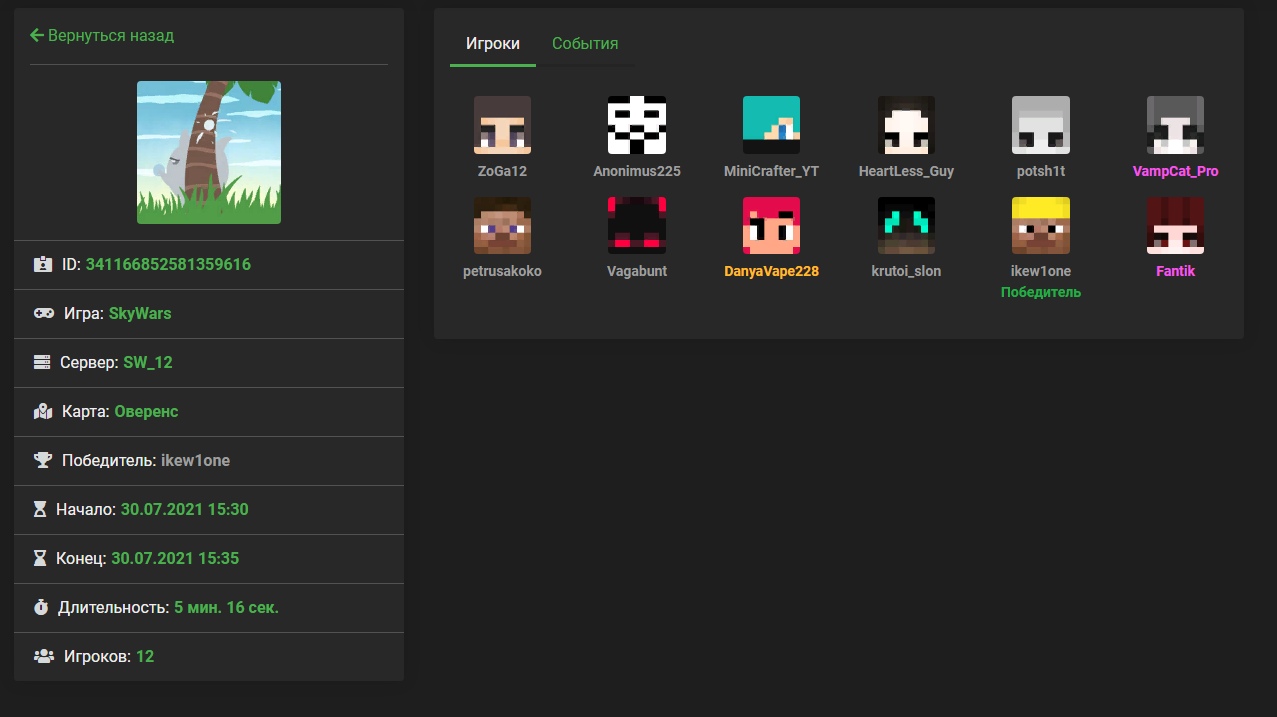This screenshot has height=717, width=1277.
Task: Click winner name ikew1one in sidebar
Action: [x=195, y=461]
